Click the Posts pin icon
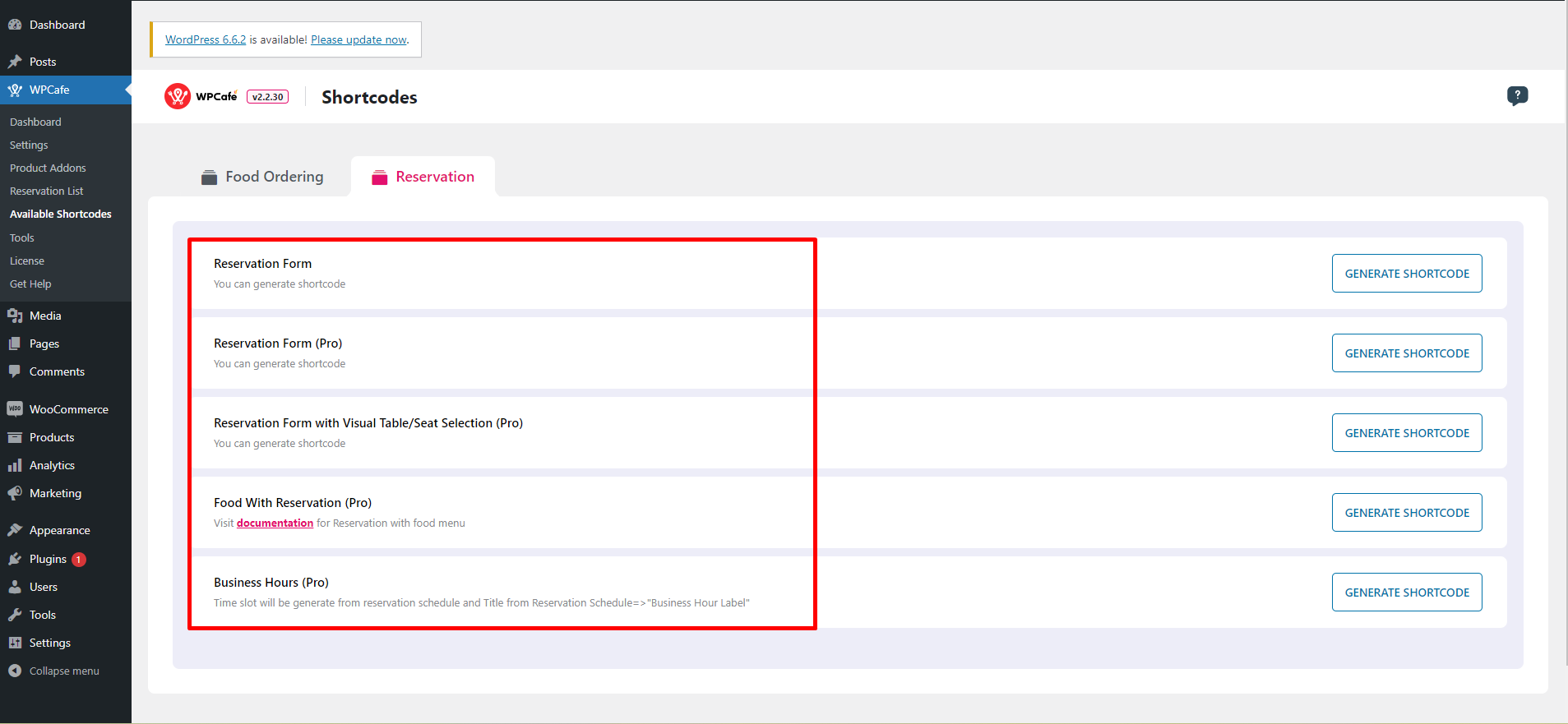The image size is (1568, 724). (x=15, y=62)
